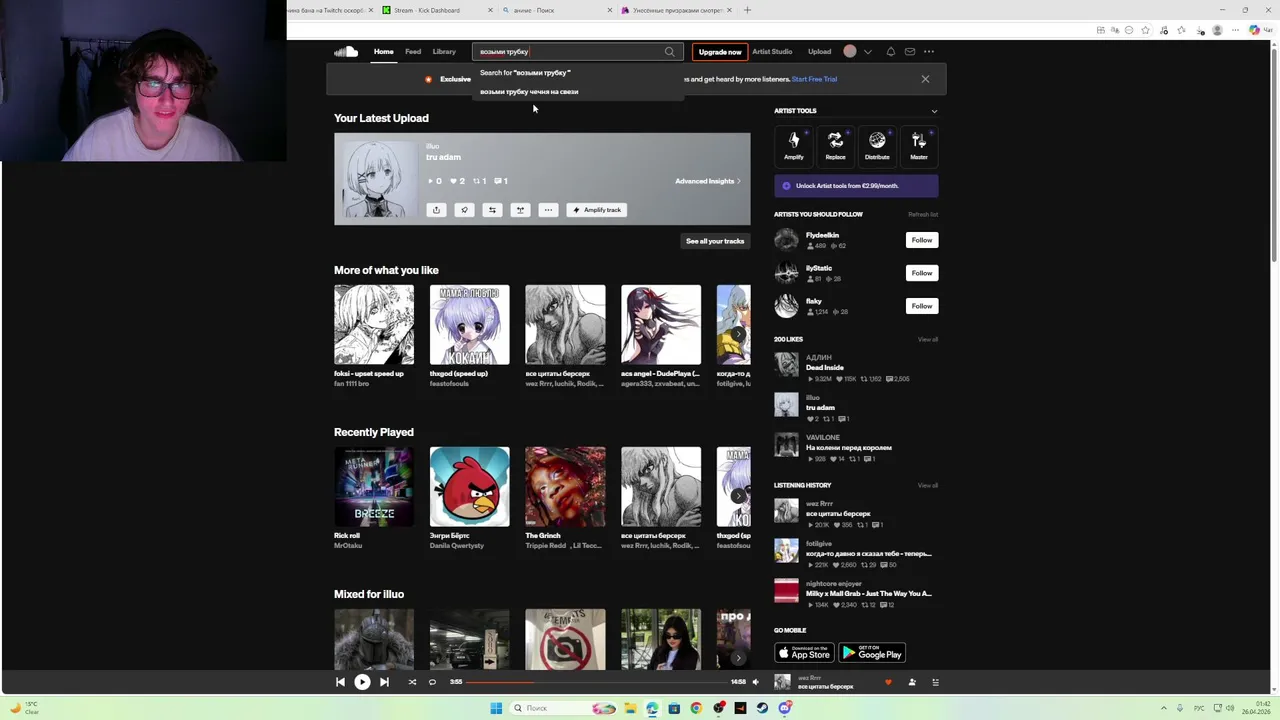Click the search magnifier icon

(670, 52)
